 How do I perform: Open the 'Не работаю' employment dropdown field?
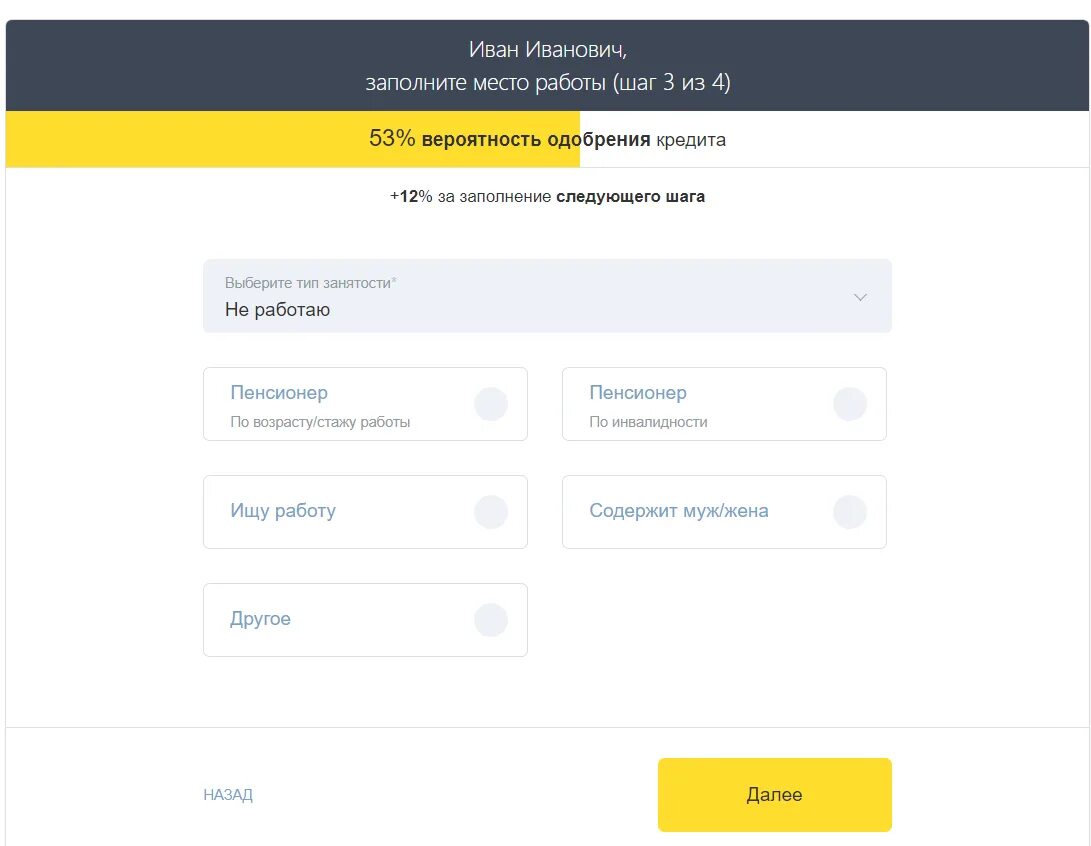point(547,296)
